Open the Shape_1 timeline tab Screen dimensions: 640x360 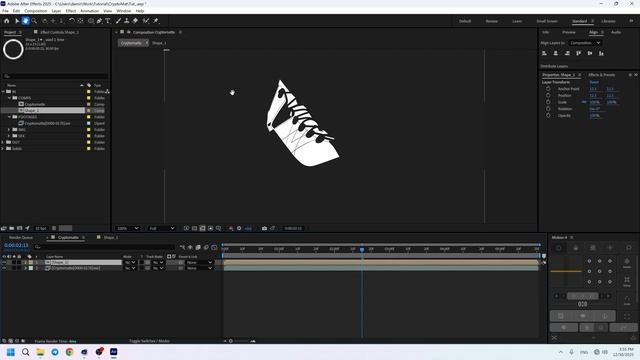(x=111, y=237)
